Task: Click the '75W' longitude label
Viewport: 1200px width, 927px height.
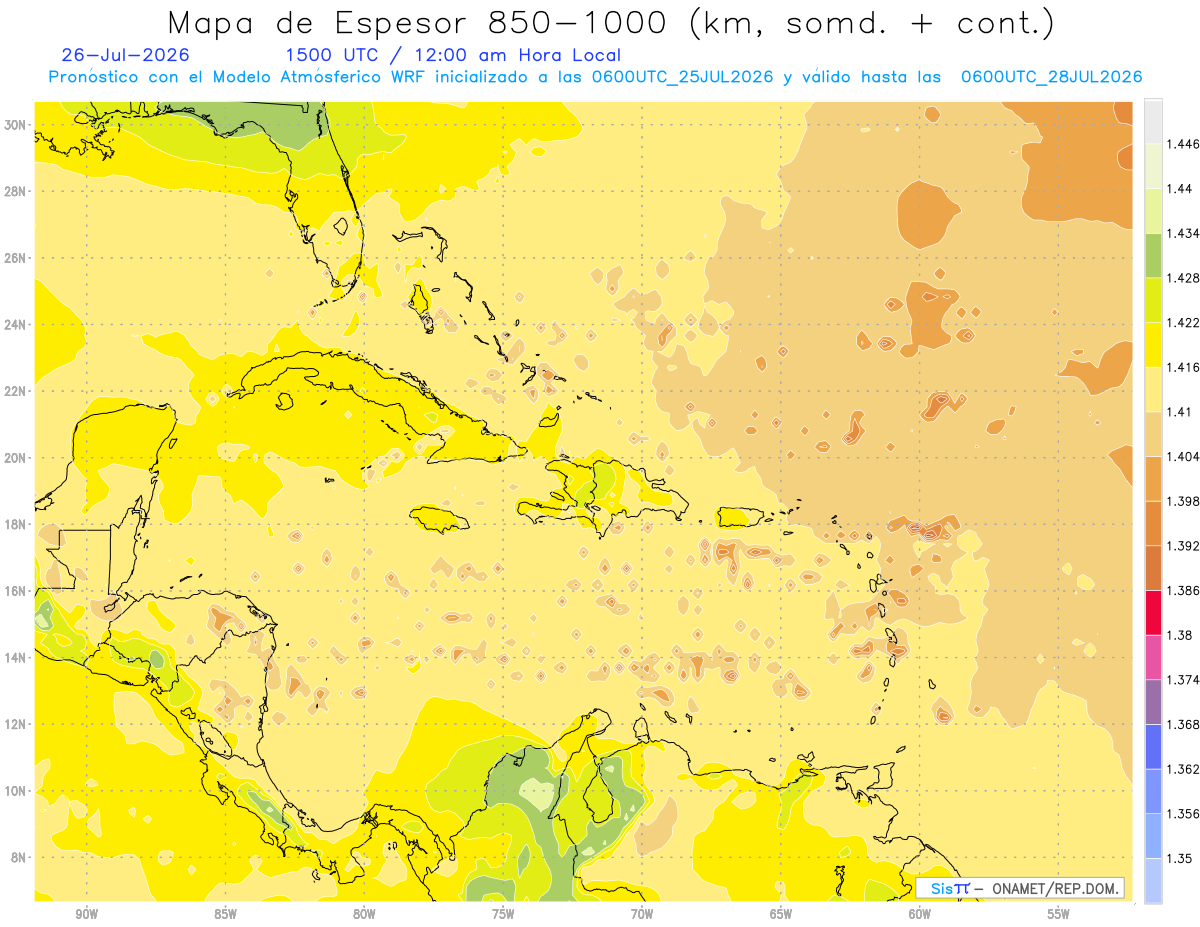Action: [503, 914]
